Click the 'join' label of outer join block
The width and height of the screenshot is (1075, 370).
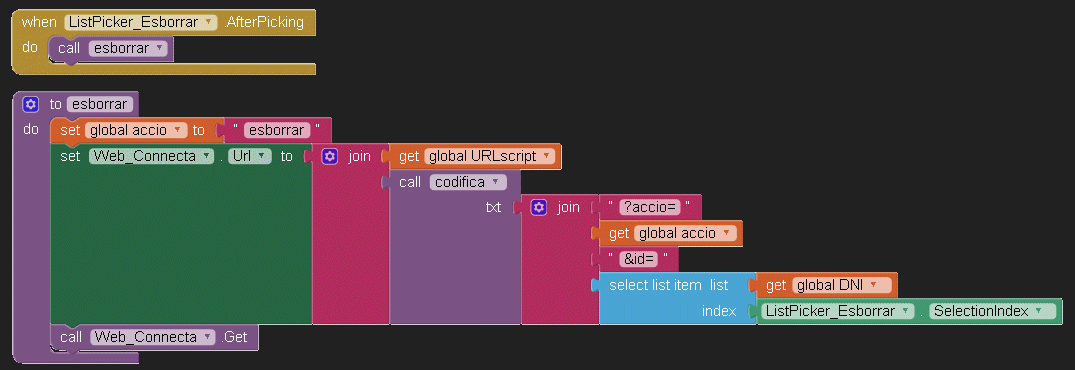coord(359,156)
